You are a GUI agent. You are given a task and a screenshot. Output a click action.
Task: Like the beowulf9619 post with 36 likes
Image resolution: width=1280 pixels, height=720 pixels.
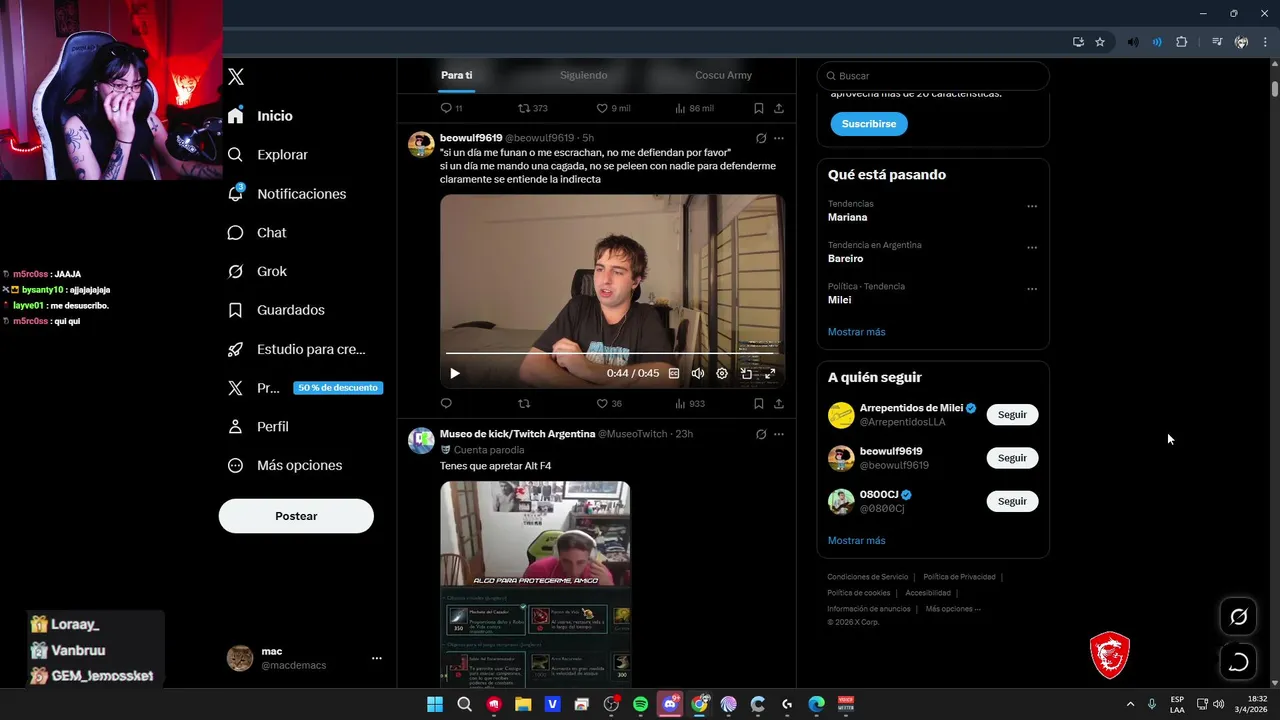[609, 404]
